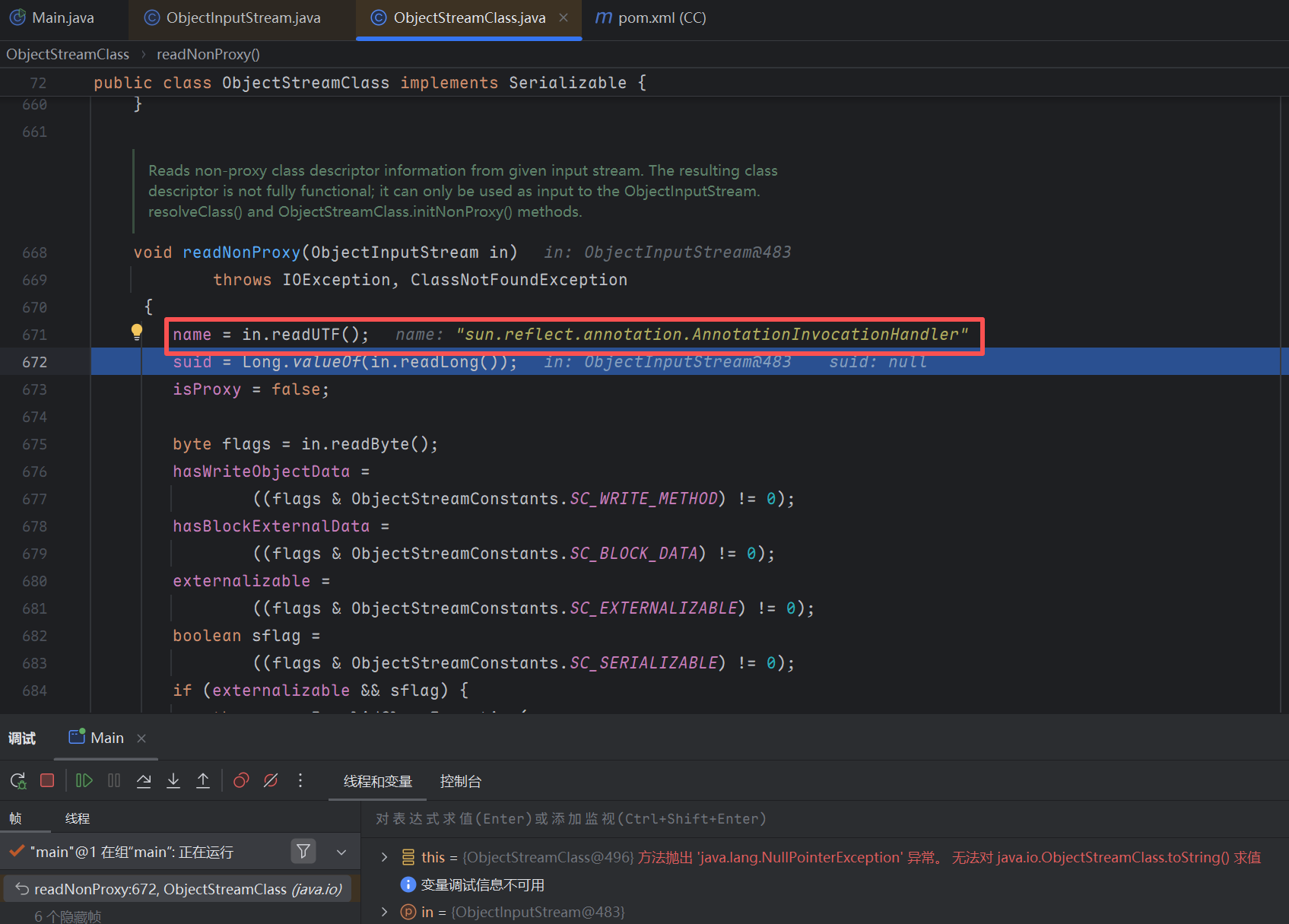The height and width of the screenshot is (924, 1289).
Task: Click the Step Over icon
Action: (144, 780)
